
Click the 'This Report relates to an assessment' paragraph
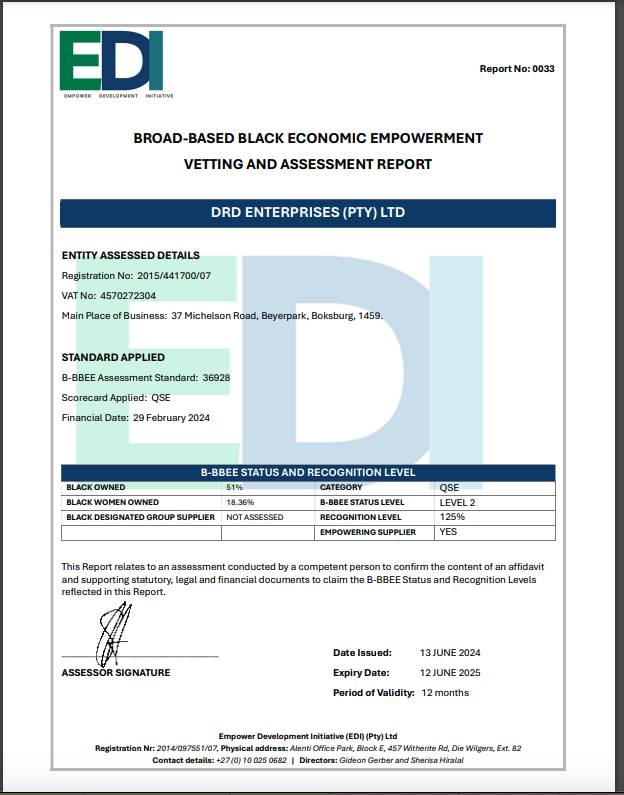click(303, 580)
